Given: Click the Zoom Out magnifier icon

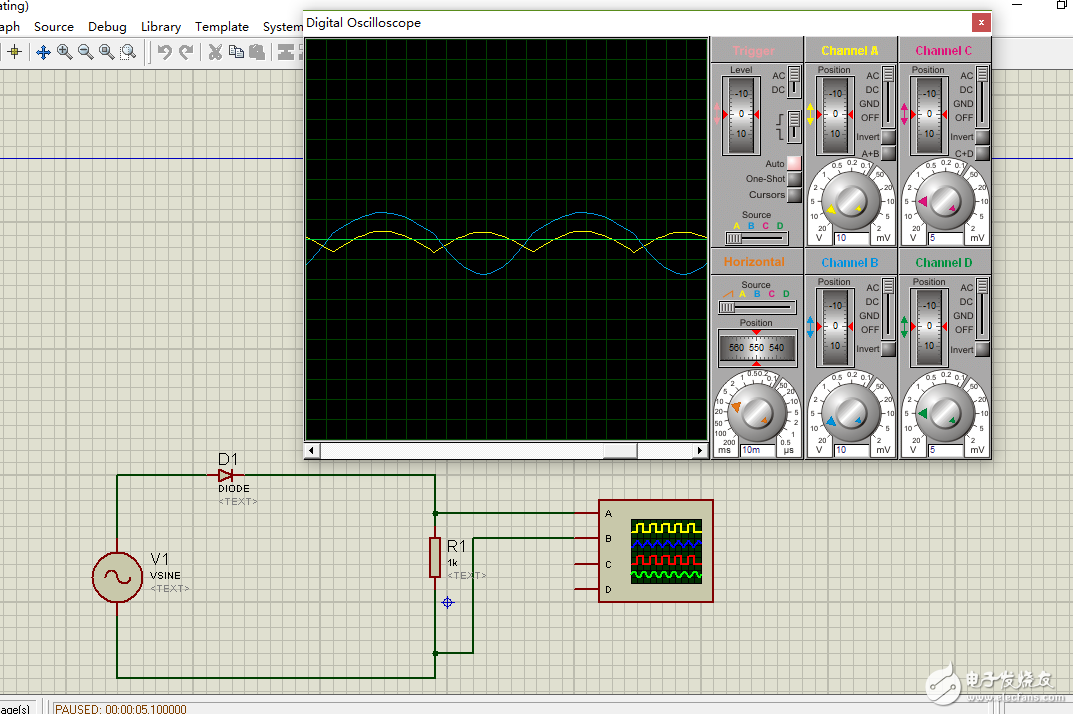Looking at the screenshot, I should pyautogui.click(x=86, y=52).
